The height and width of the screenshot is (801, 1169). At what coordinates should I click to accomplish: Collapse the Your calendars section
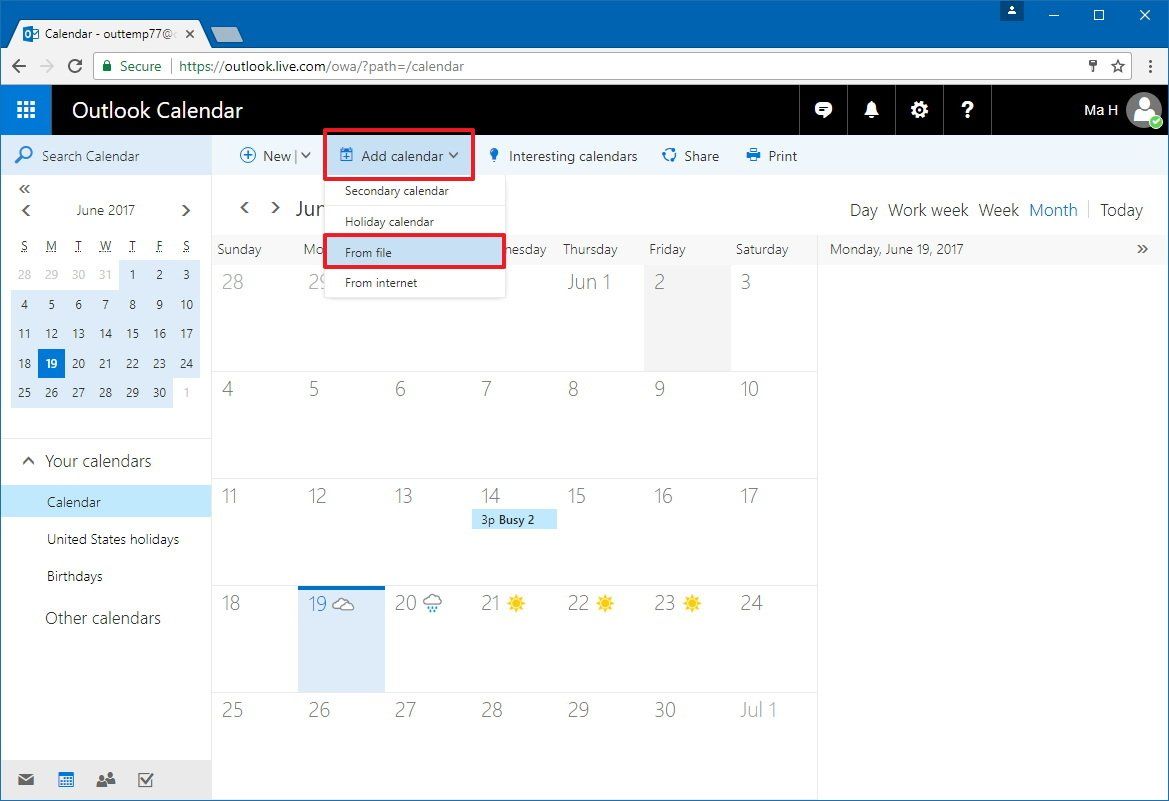pos(28,461)
